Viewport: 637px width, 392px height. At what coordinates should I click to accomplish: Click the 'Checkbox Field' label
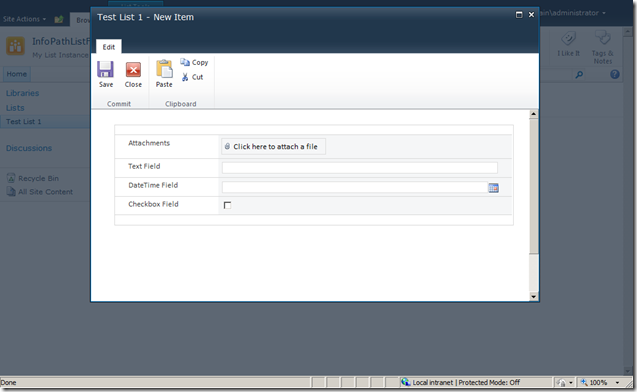point(153,204)
